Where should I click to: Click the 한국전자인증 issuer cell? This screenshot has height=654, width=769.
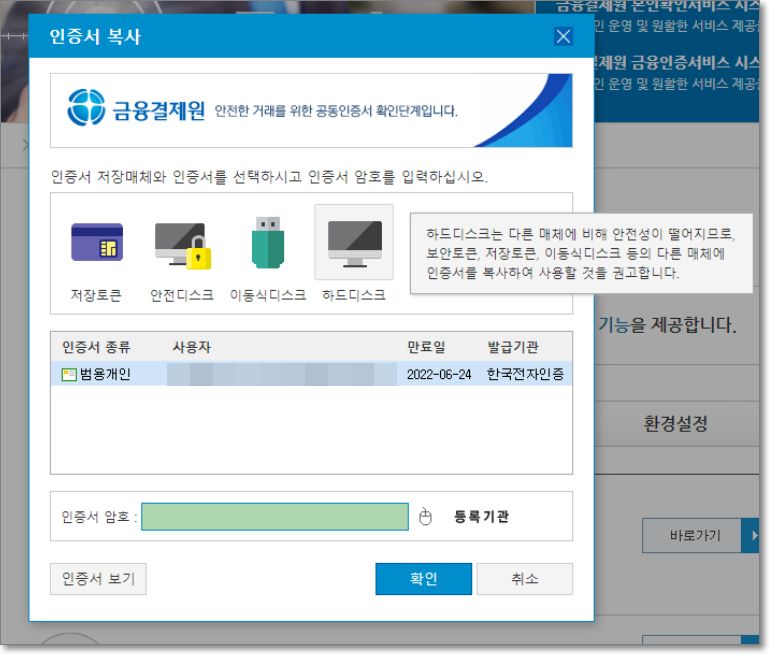525,375
